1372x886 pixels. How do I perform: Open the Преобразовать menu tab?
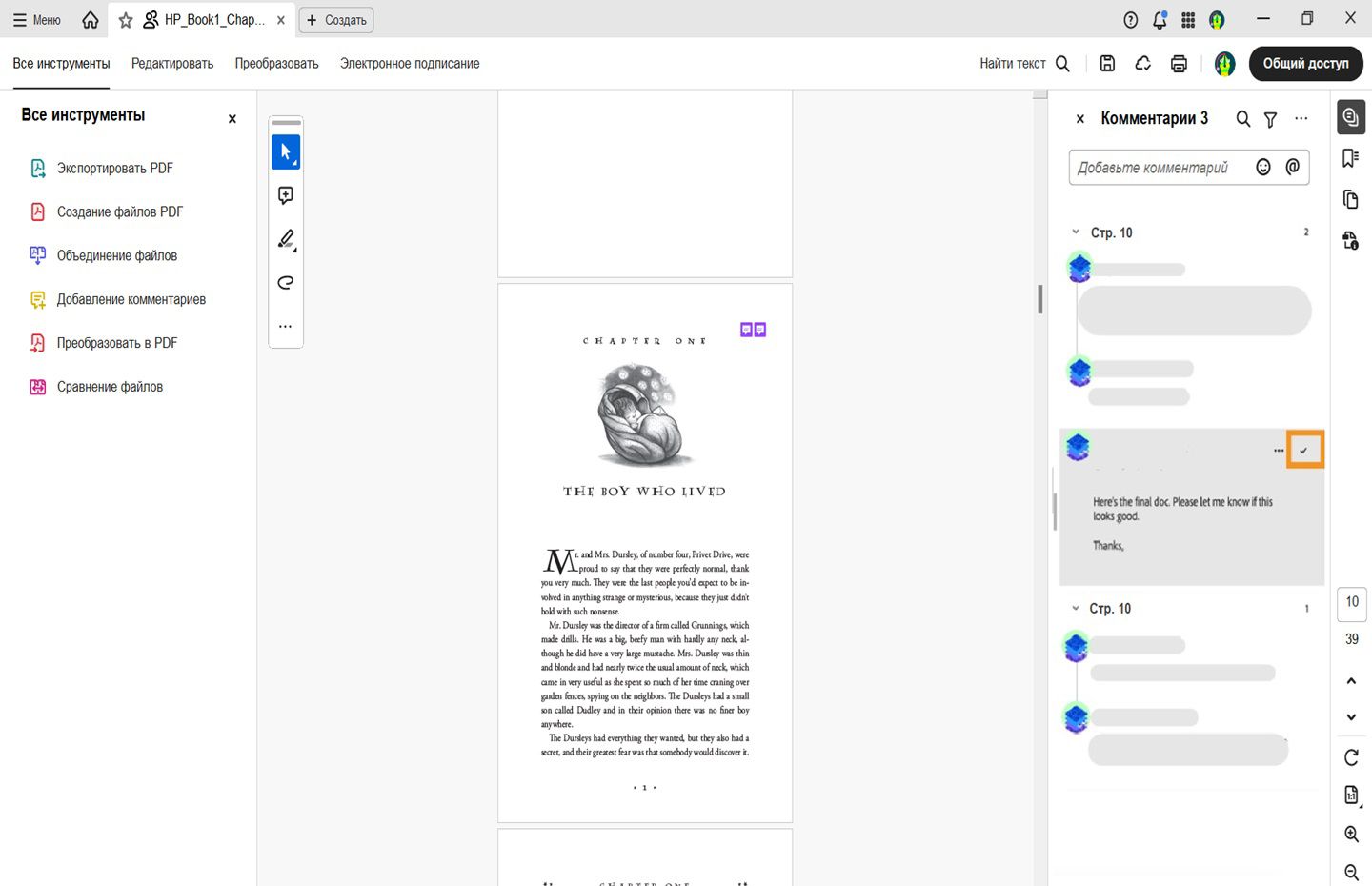tap(277, 64)
